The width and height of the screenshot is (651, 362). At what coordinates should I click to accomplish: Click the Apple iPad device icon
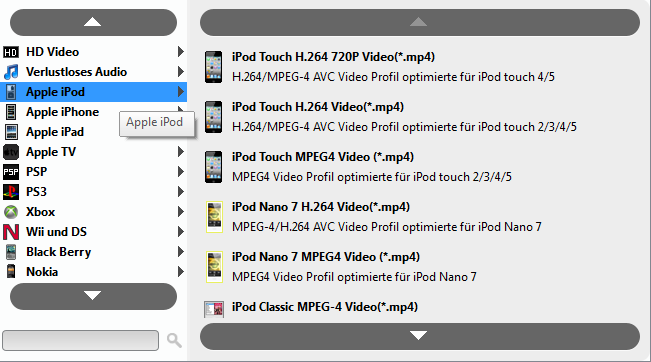pos(11,132)
